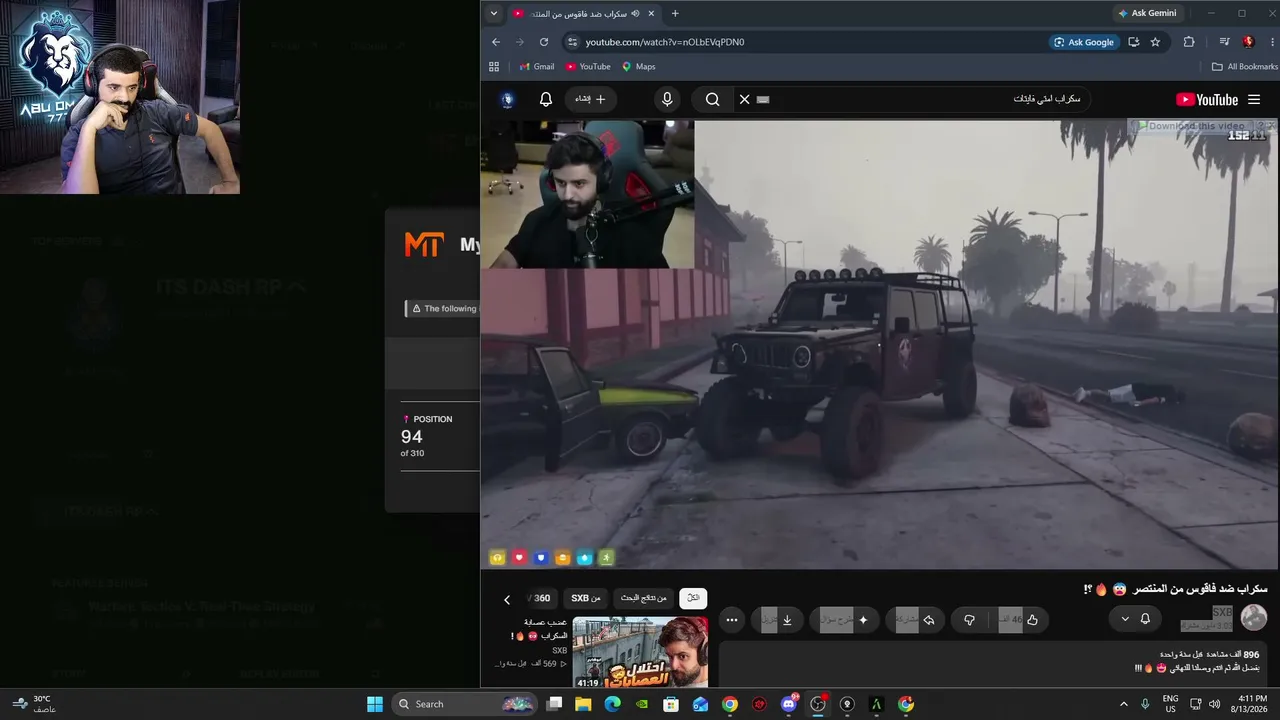Open the tab search dropdown arrow
Image resolution: width=1280 pixels, height=720 pixels.
tap(493, 13)
